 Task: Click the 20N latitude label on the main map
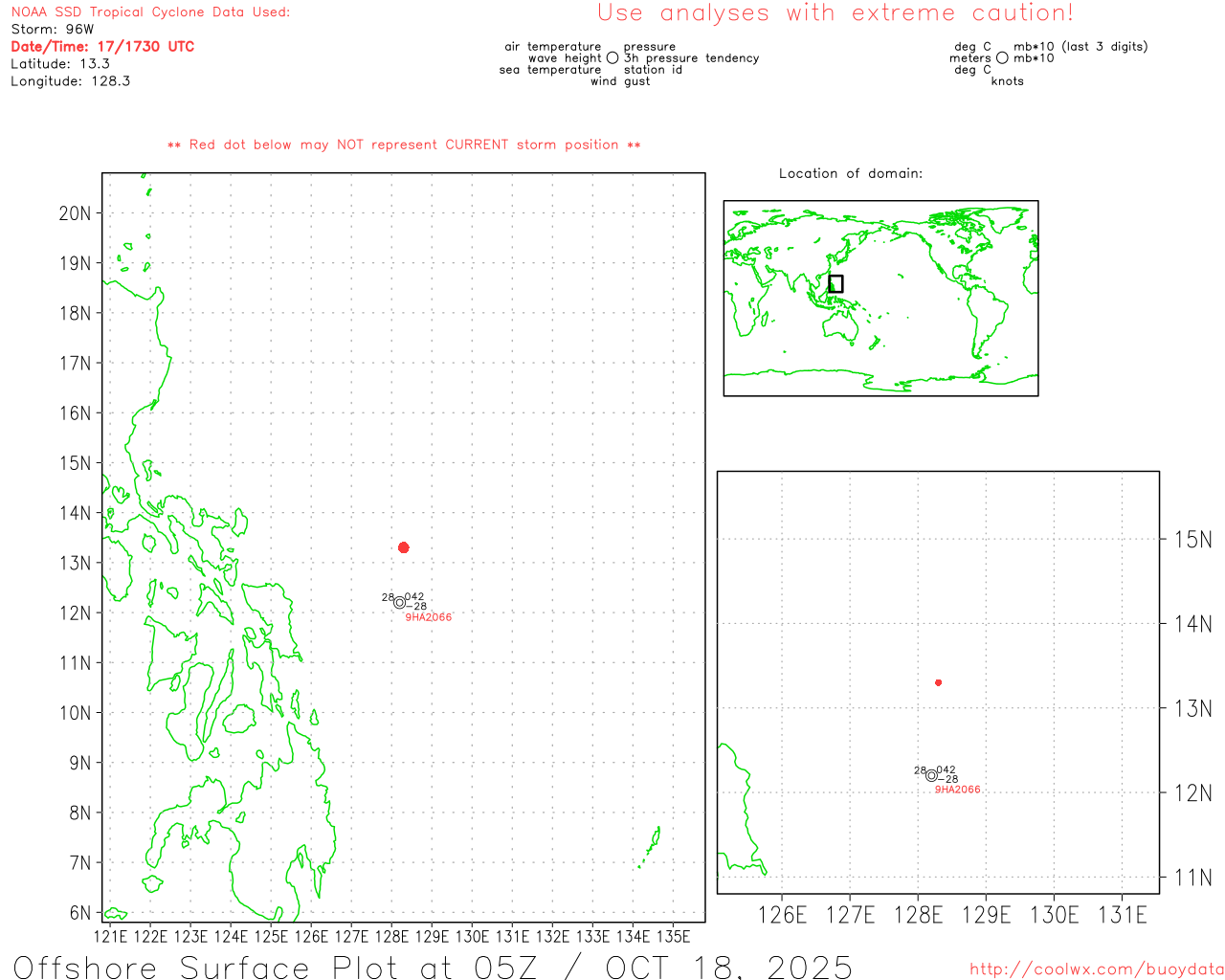(x=75, y=213)
